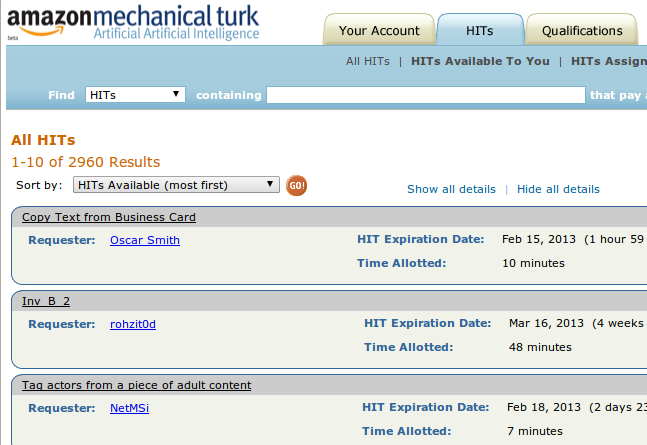The image size is (647, 445).
Task: Open Copy Text from Business Card HIT
Action: point(109,217)
